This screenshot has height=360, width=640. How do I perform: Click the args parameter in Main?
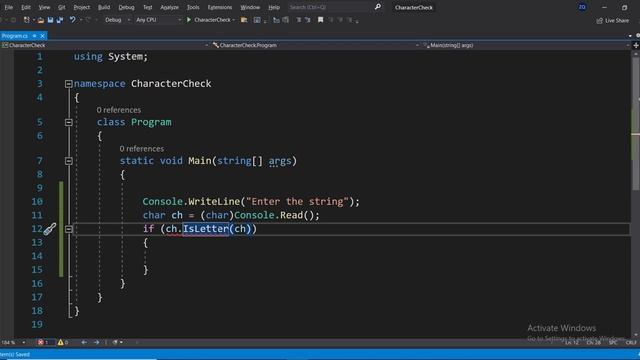click(x=280, y=161)
